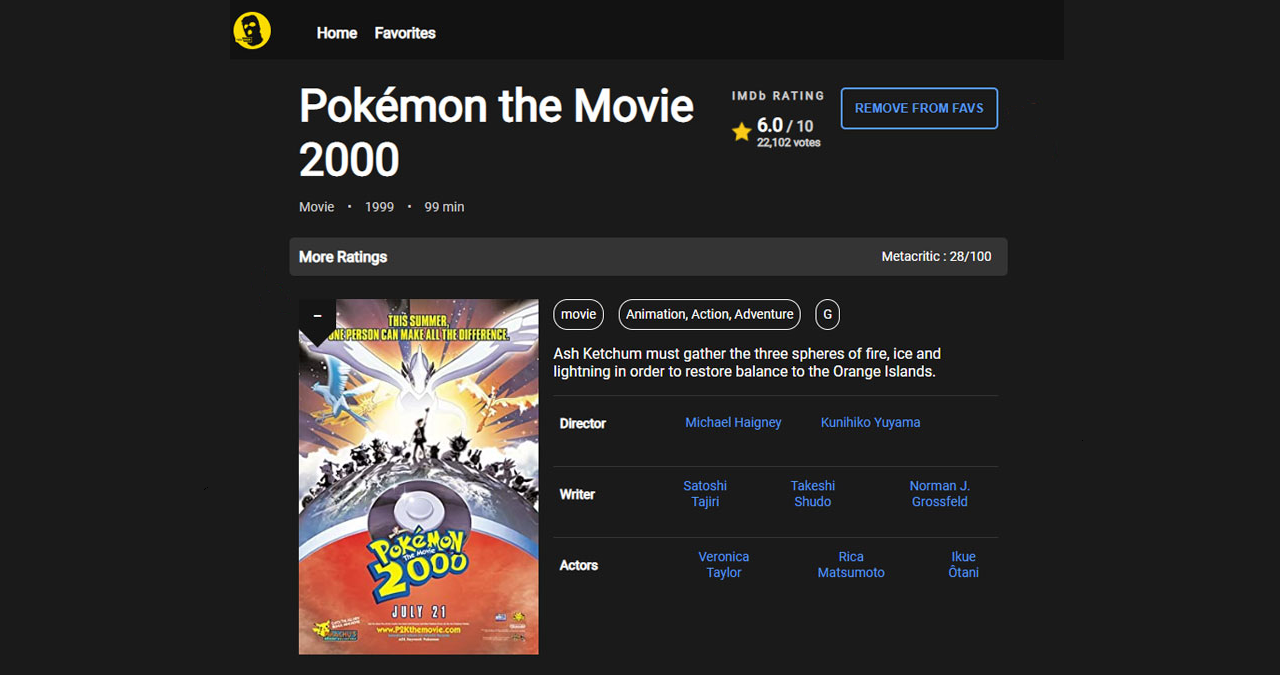This screenshot has height=675, width=1280.
Task: Open writer Satoshi Tajiri's page
Action: (704, 493)
